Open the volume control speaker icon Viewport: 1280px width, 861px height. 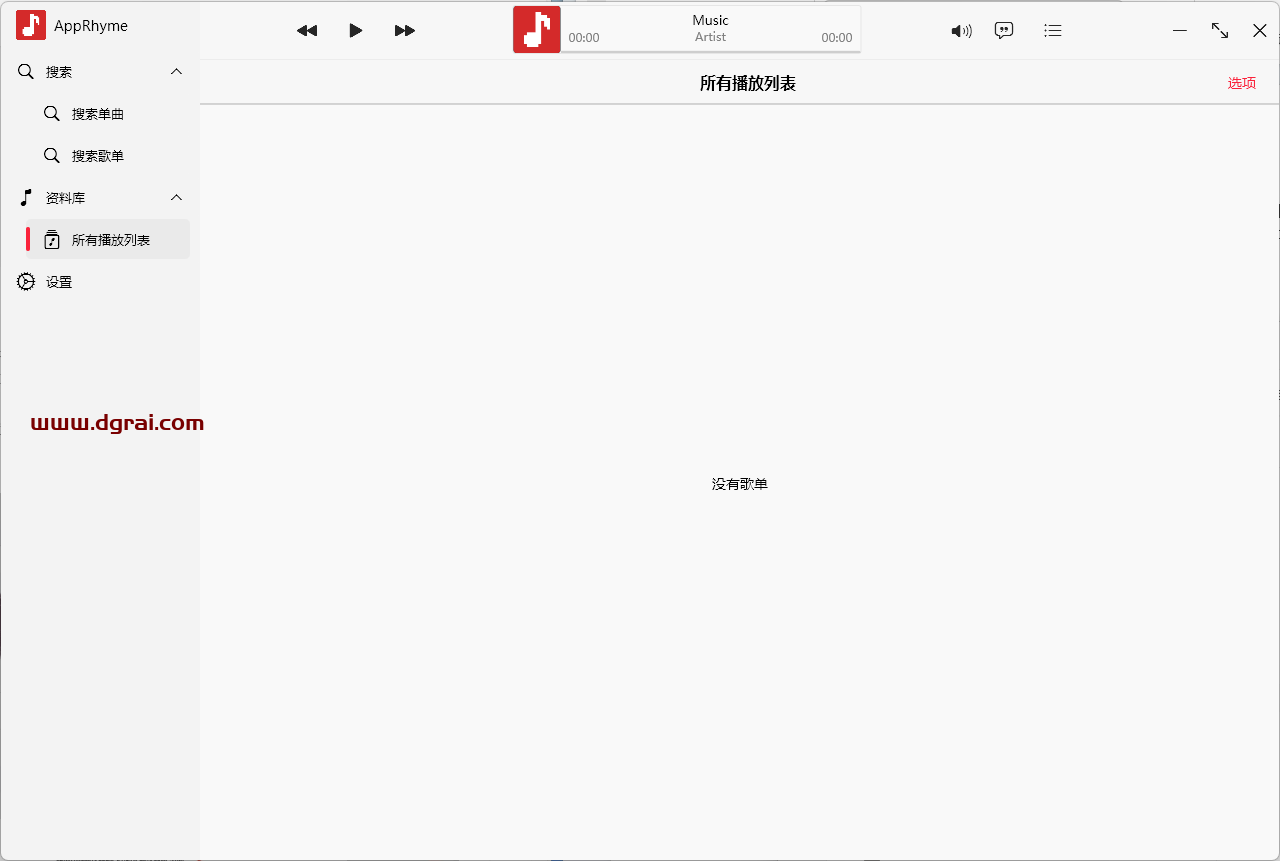click(x=961, y=31)
